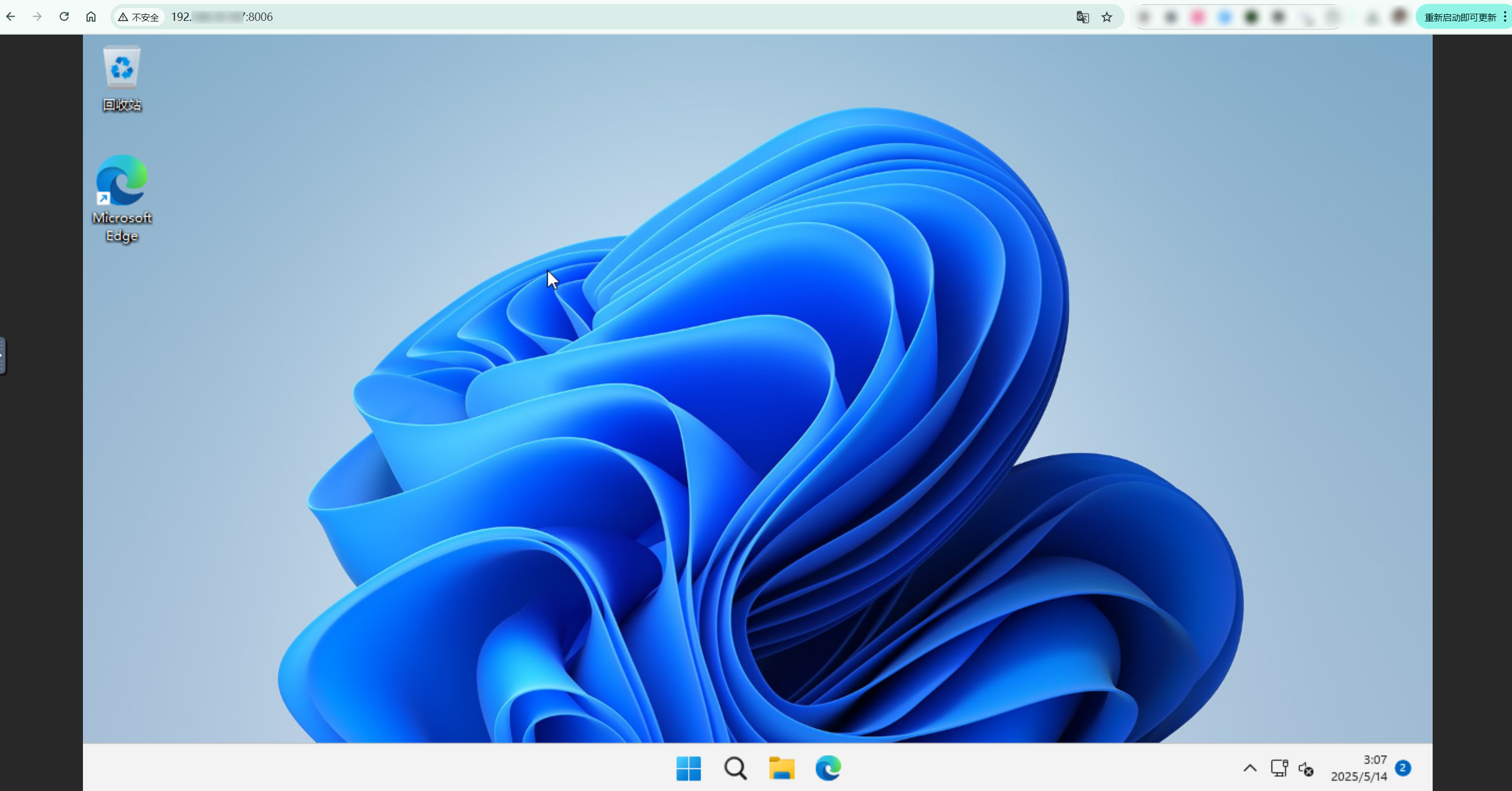Click the 不安全 security warning chip

point(138,17)
